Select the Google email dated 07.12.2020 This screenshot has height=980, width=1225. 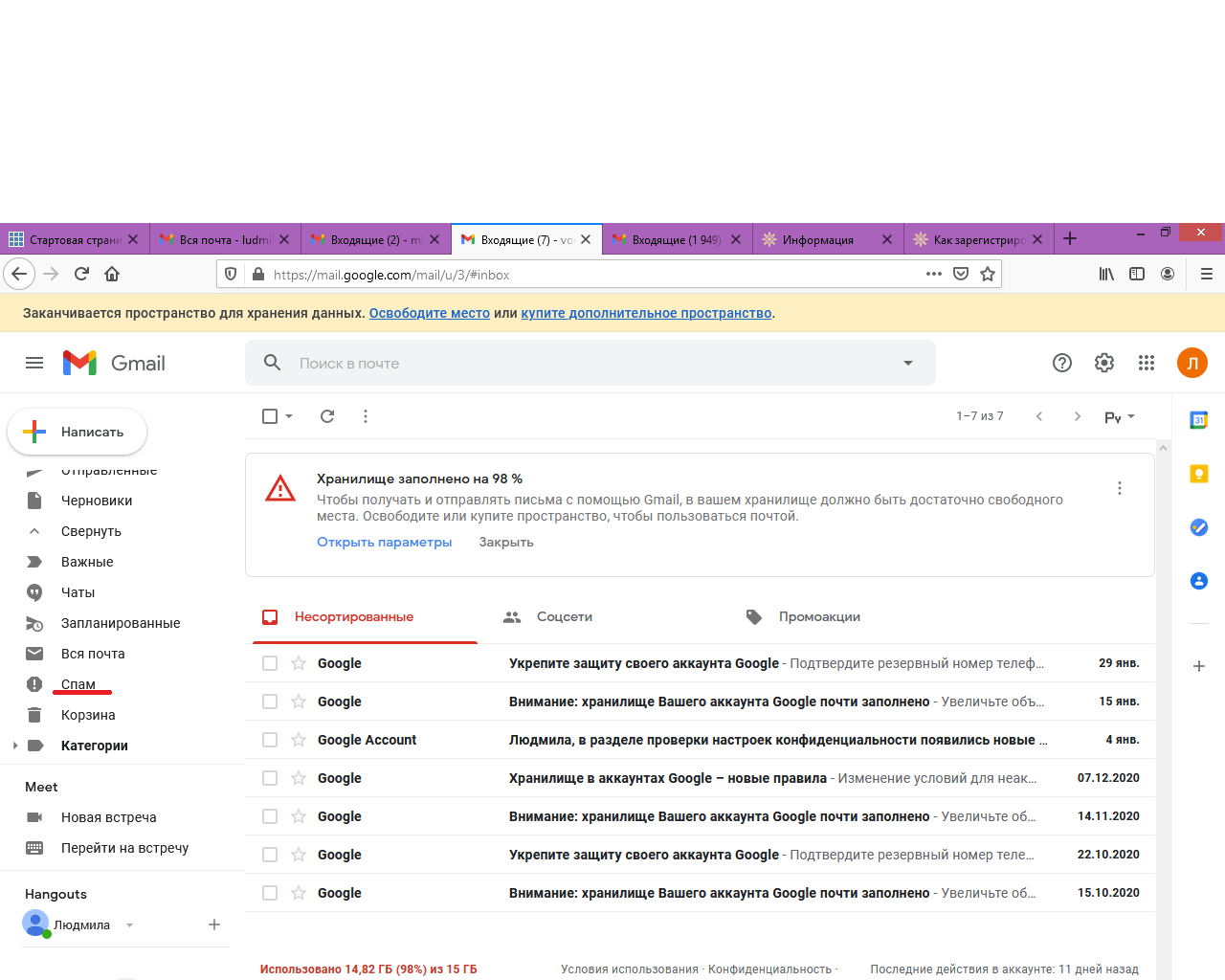point(270,778)
